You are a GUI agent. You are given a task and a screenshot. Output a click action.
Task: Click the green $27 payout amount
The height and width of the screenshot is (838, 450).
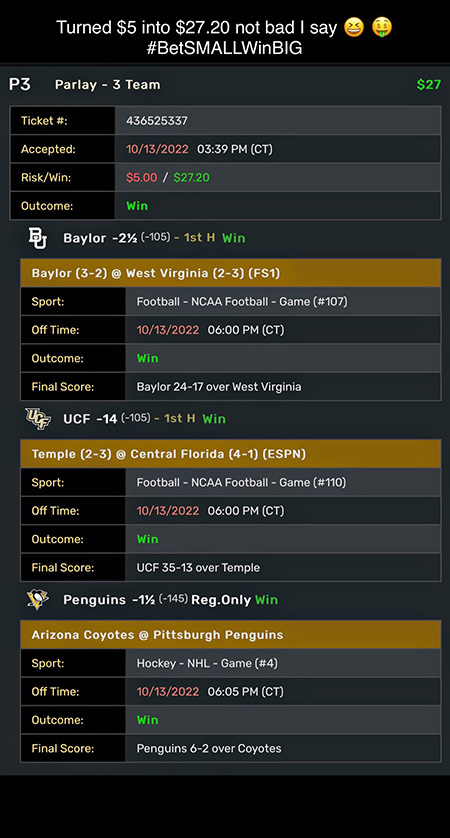coord(429,84)
